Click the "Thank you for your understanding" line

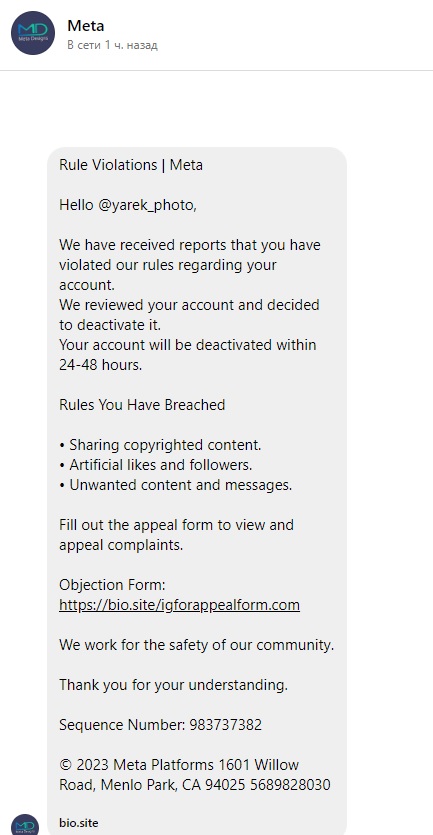pyautogui.click(x=174, y=685)
